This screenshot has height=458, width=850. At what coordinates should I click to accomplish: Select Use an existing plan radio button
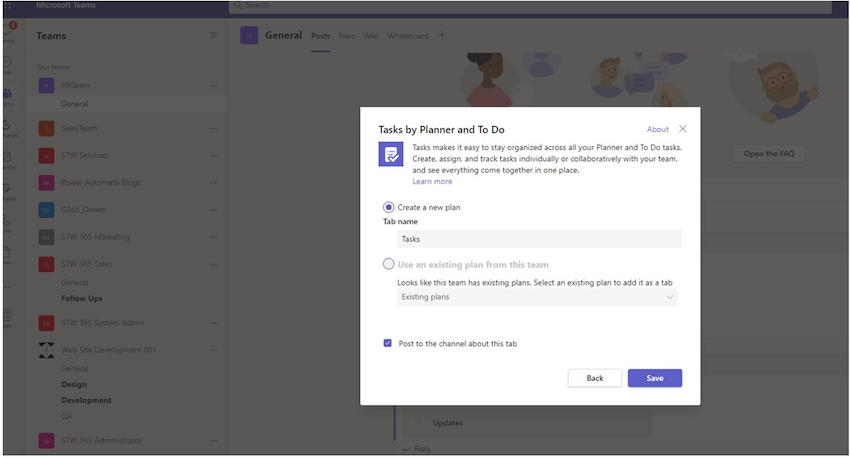[x=388, y=264]
